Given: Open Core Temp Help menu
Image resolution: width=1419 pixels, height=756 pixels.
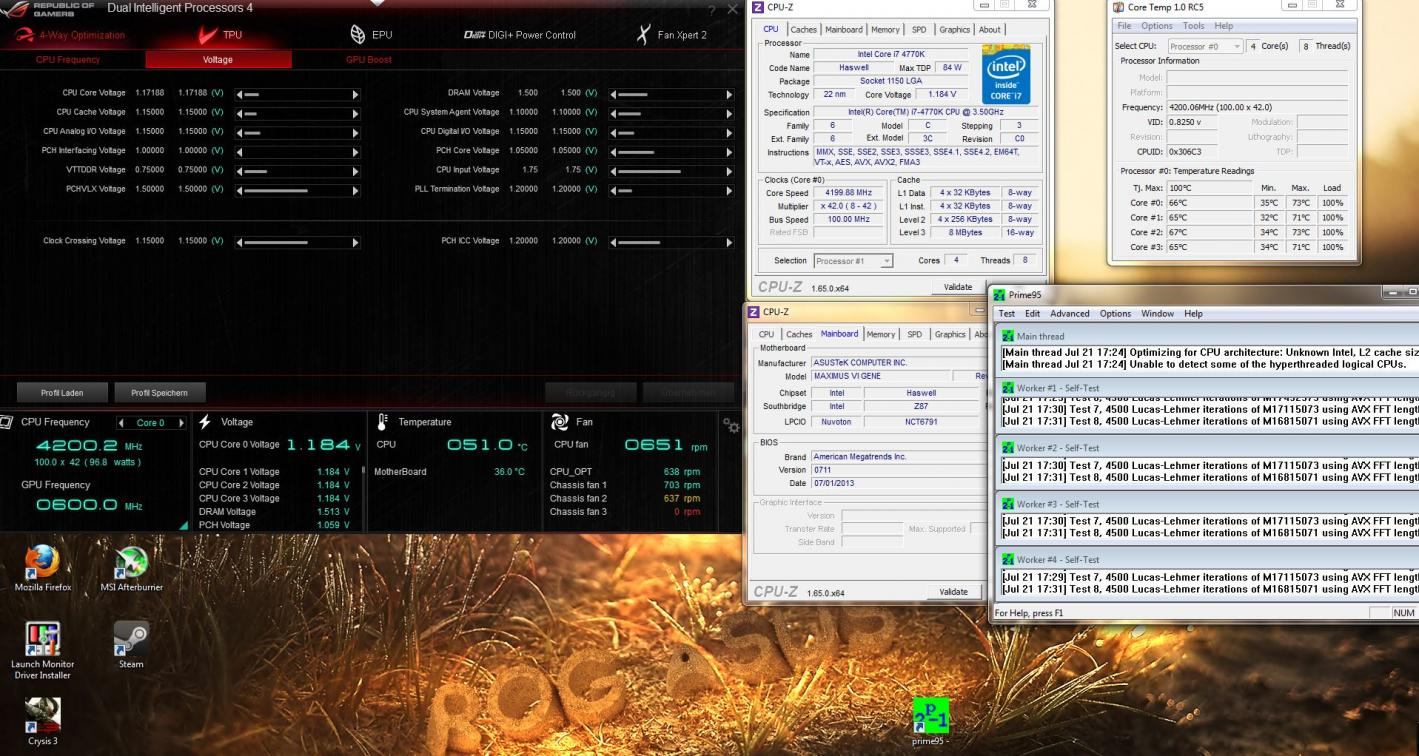Looking at the screenshot, I should tap(1223, 26).
